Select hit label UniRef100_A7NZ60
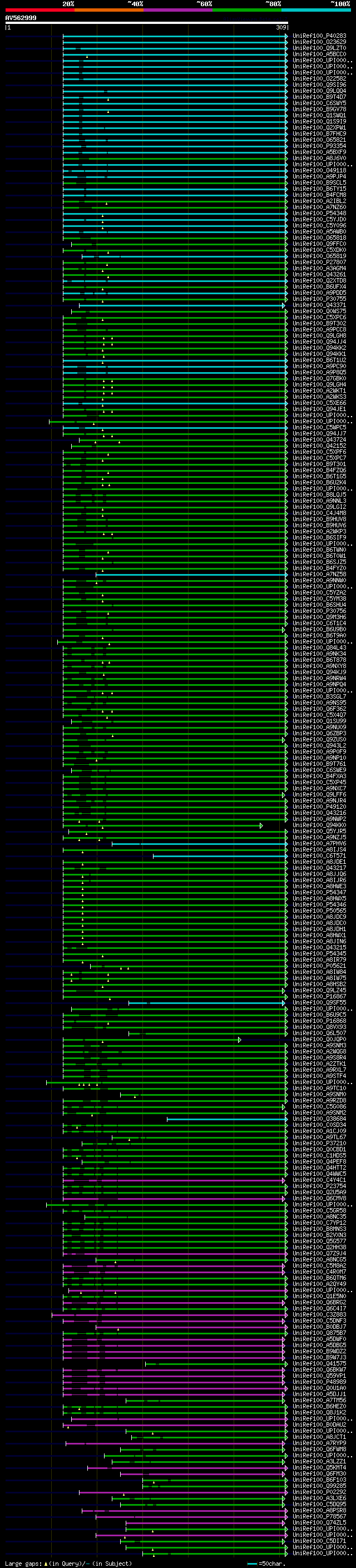Viewport: 356px width, 1568px height. click(x=319, y=207)
